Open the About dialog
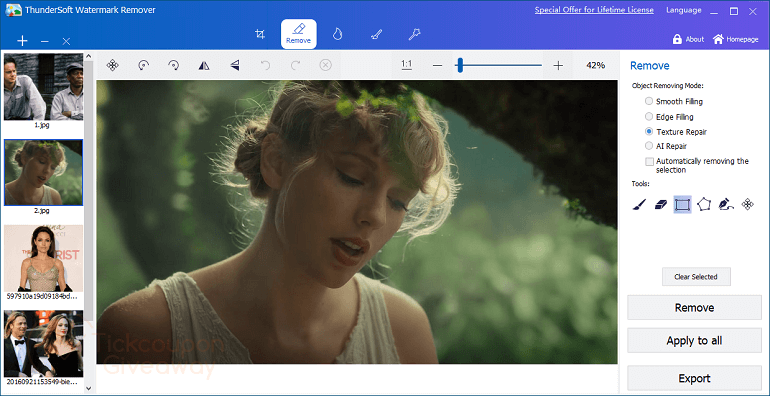770x396 pixels. coord(688,39)
